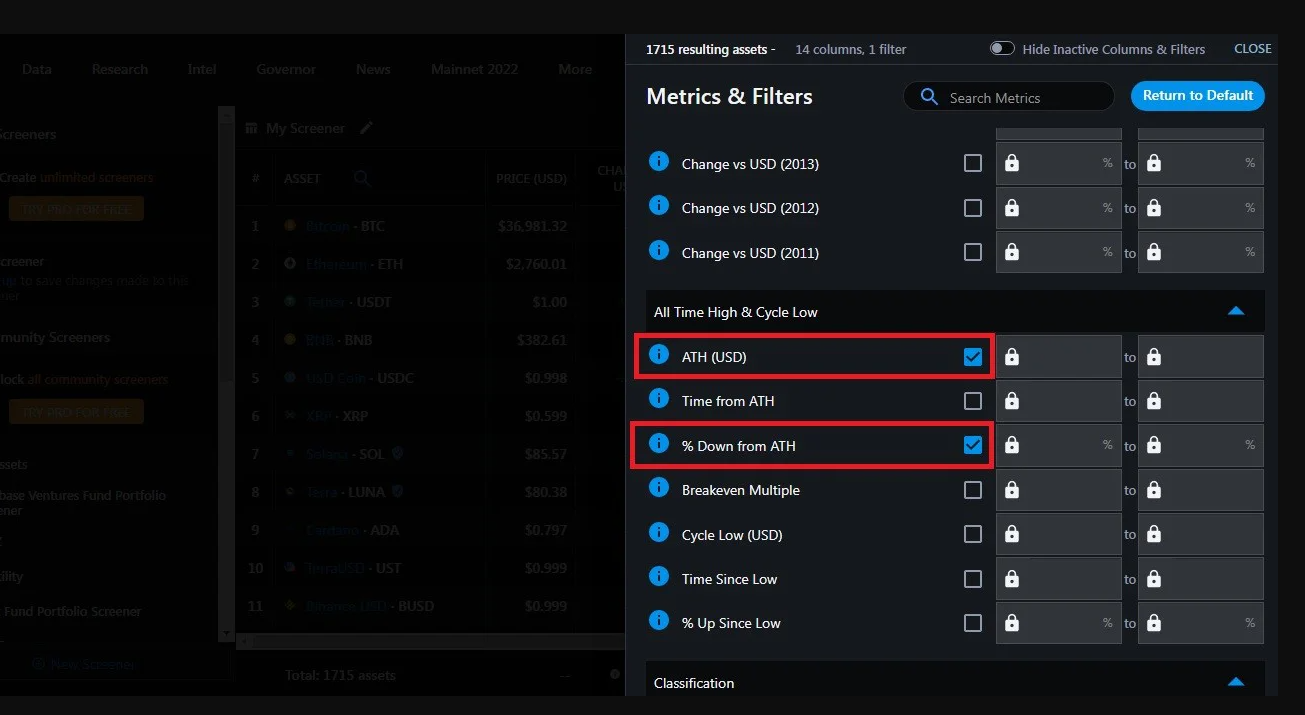Click the pencil icon next to My Screener
1305x715 pixels.
click(367, 128)
